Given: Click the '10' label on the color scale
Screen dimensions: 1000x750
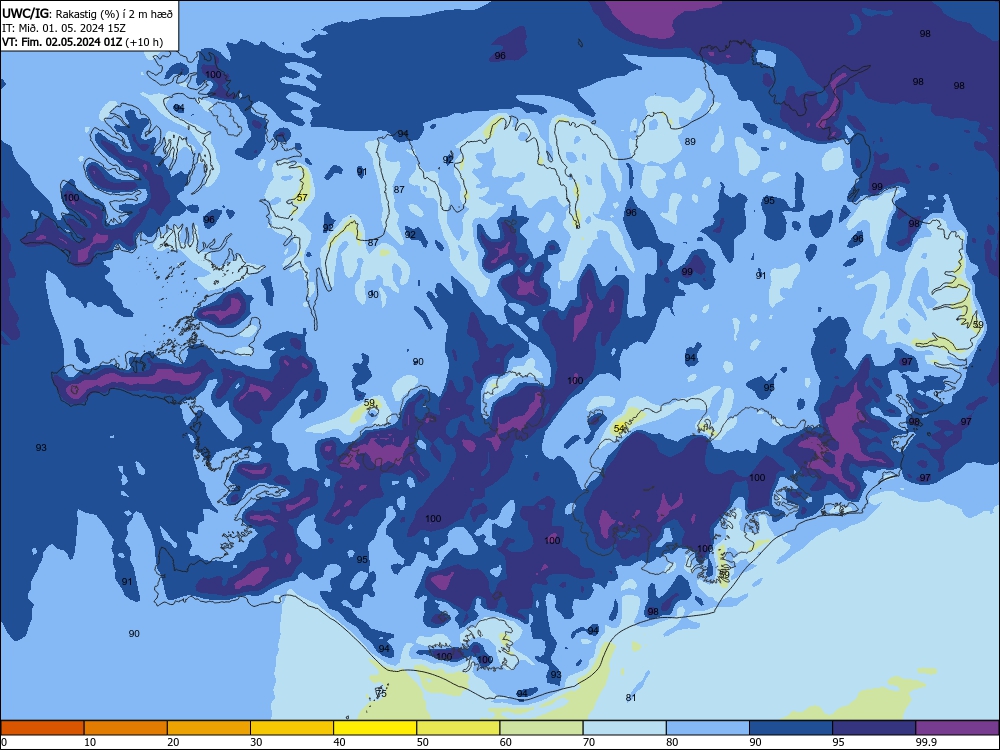Looking at the screenshot, I should 90,742.
